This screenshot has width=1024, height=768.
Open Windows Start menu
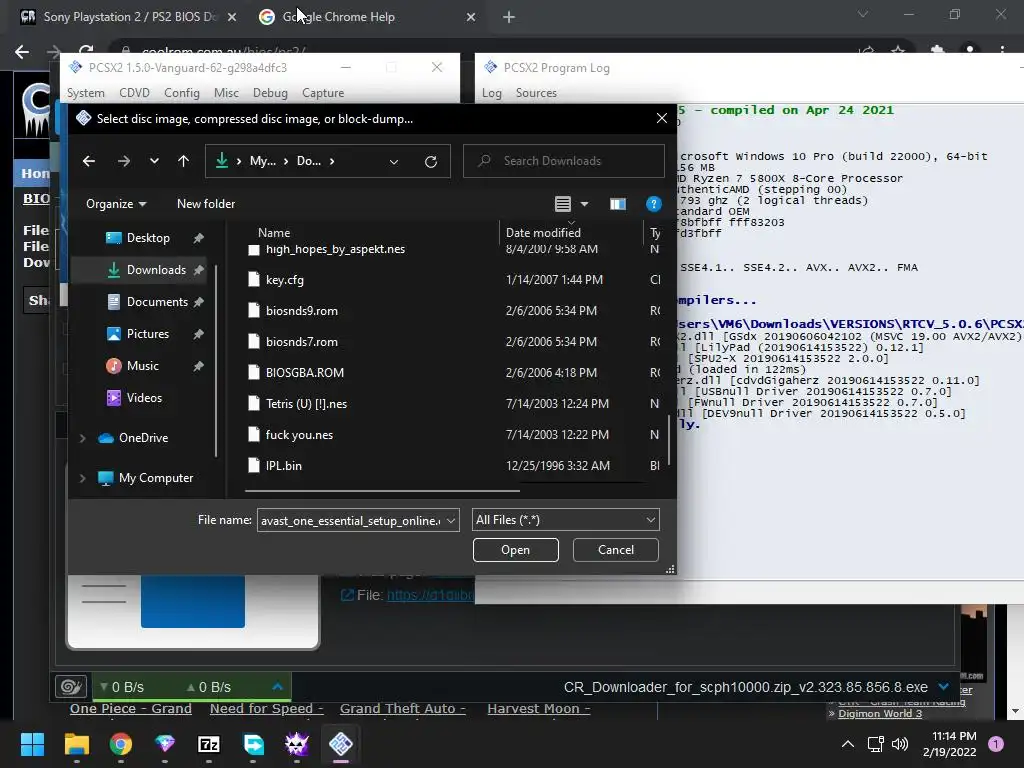(32, 744)
